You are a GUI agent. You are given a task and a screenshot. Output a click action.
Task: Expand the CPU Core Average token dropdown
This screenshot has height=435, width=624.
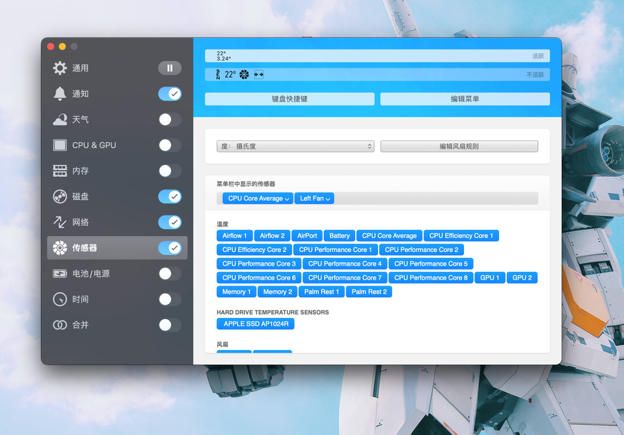tap(257, 198)
